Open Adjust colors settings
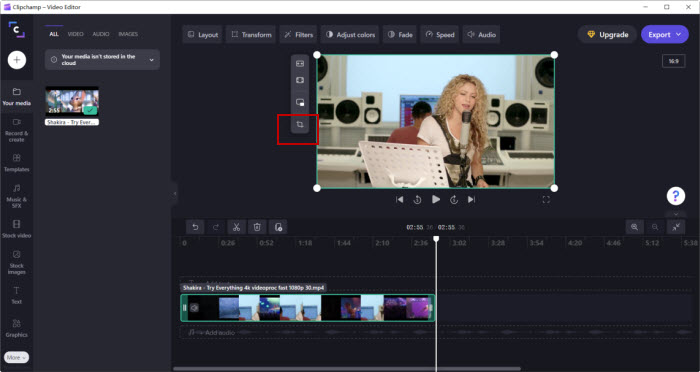700x372 pixels. [x=350, y=34]
